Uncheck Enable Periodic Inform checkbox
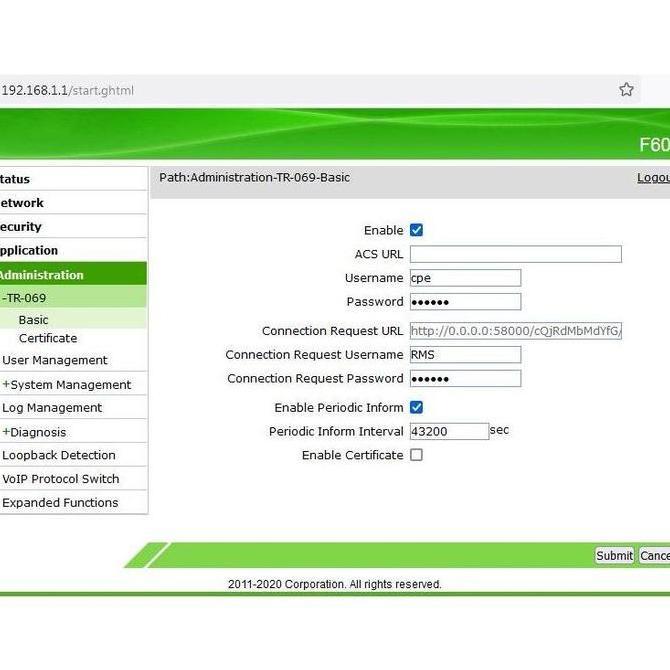Viewport: 670px width, 670px height. tap(416, 407)
